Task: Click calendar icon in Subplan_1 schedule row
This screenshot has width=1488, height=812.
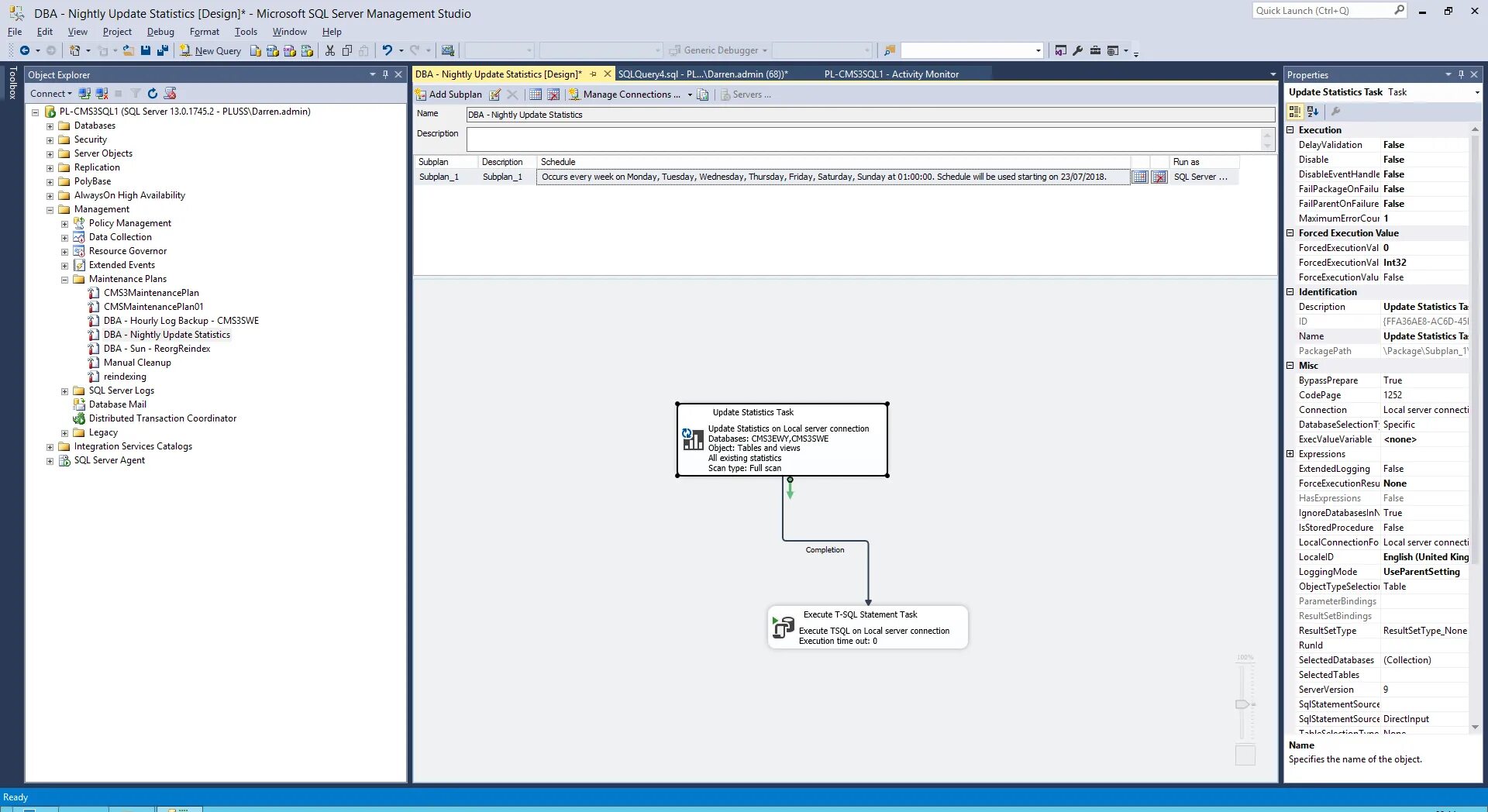Action: coord(1140,177)
